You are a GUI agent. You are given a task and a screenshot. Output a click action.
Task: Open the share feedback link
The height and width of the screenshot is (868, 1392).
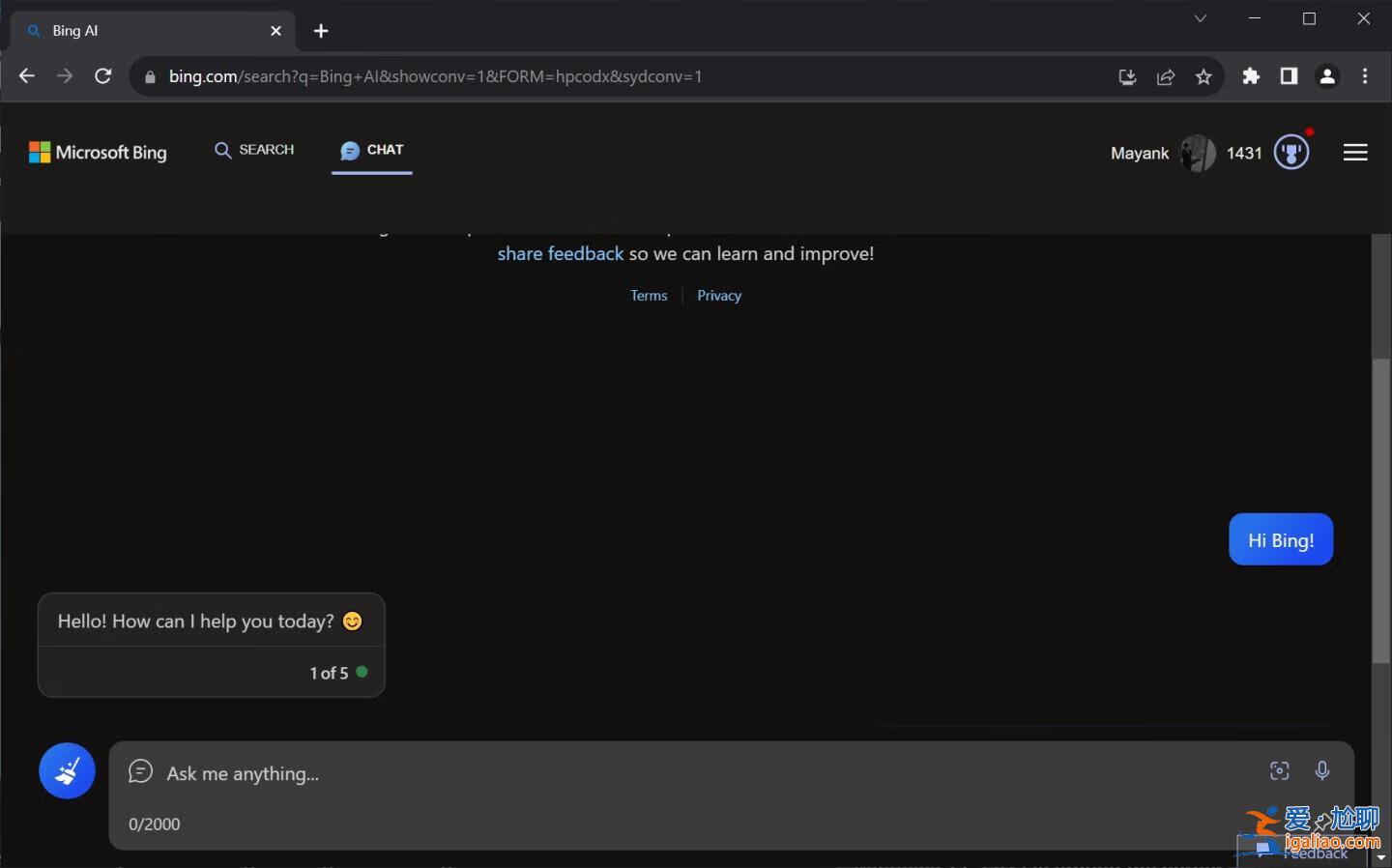[560, 254]
